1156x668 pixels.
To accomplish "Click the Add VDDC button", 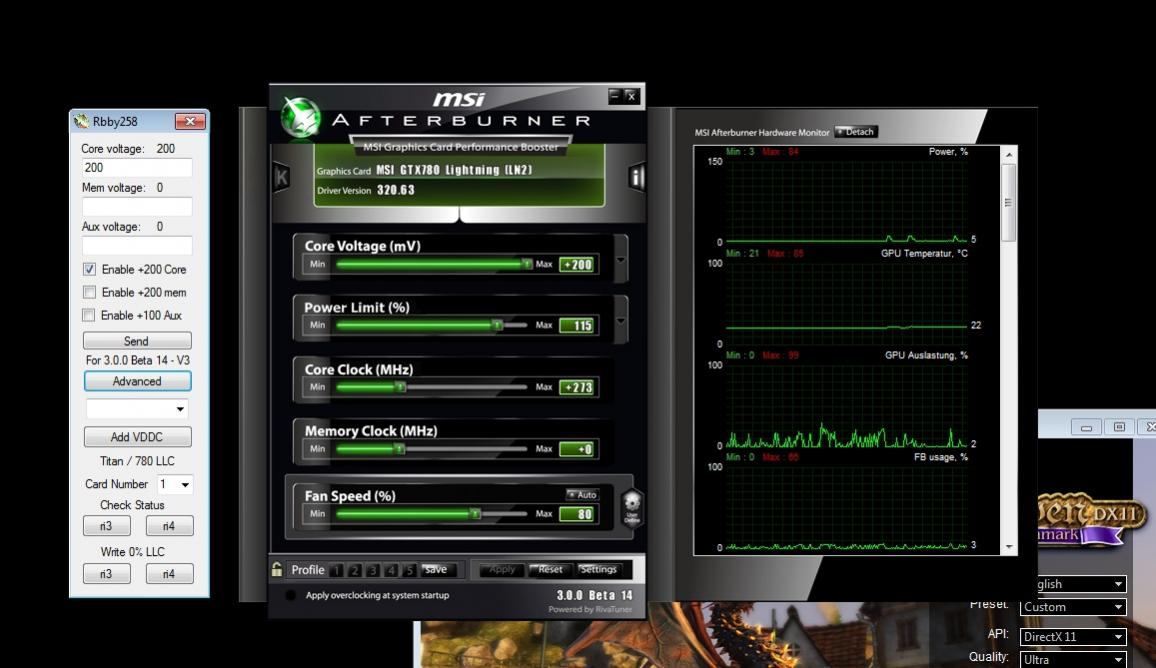I will 137,436.
